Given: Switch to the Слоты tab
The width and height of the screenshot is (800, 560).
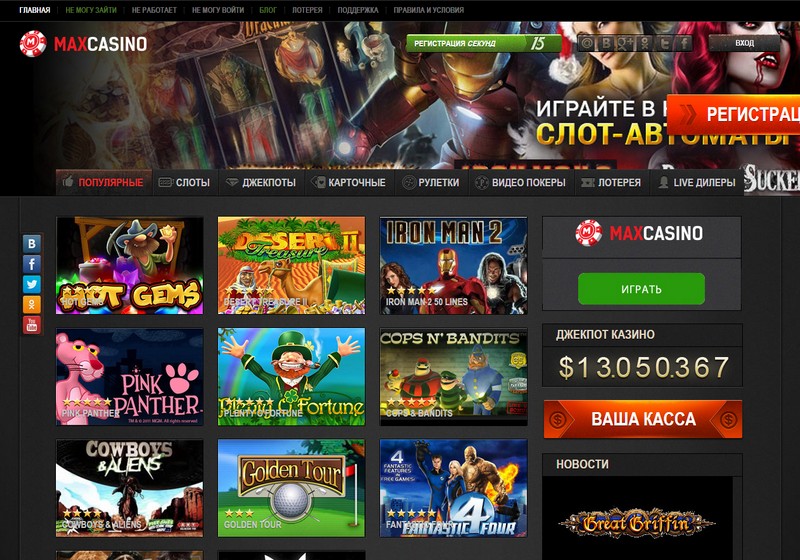Looking at the screenshot, I should 185,183.
